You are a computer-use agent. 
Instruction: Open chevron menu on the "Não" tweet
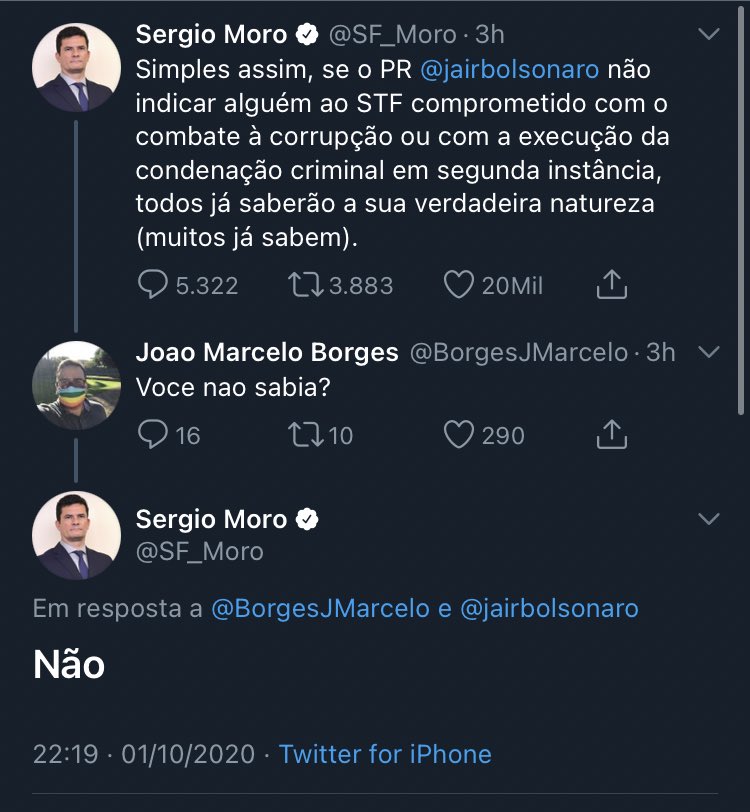point(708,519)
